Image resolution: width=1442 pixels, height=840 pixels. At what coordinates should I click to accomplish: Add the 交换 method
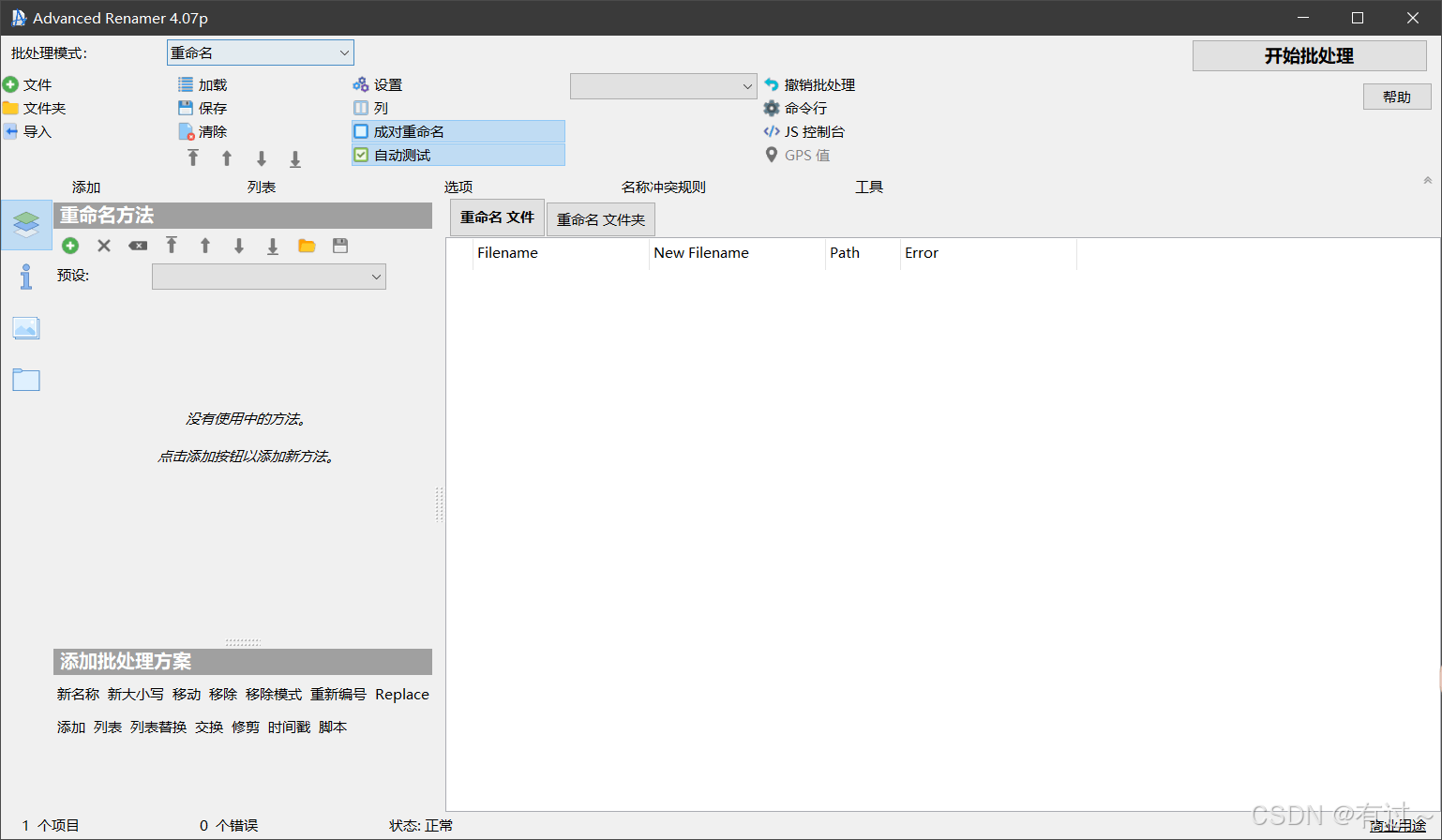click(209, 727)
